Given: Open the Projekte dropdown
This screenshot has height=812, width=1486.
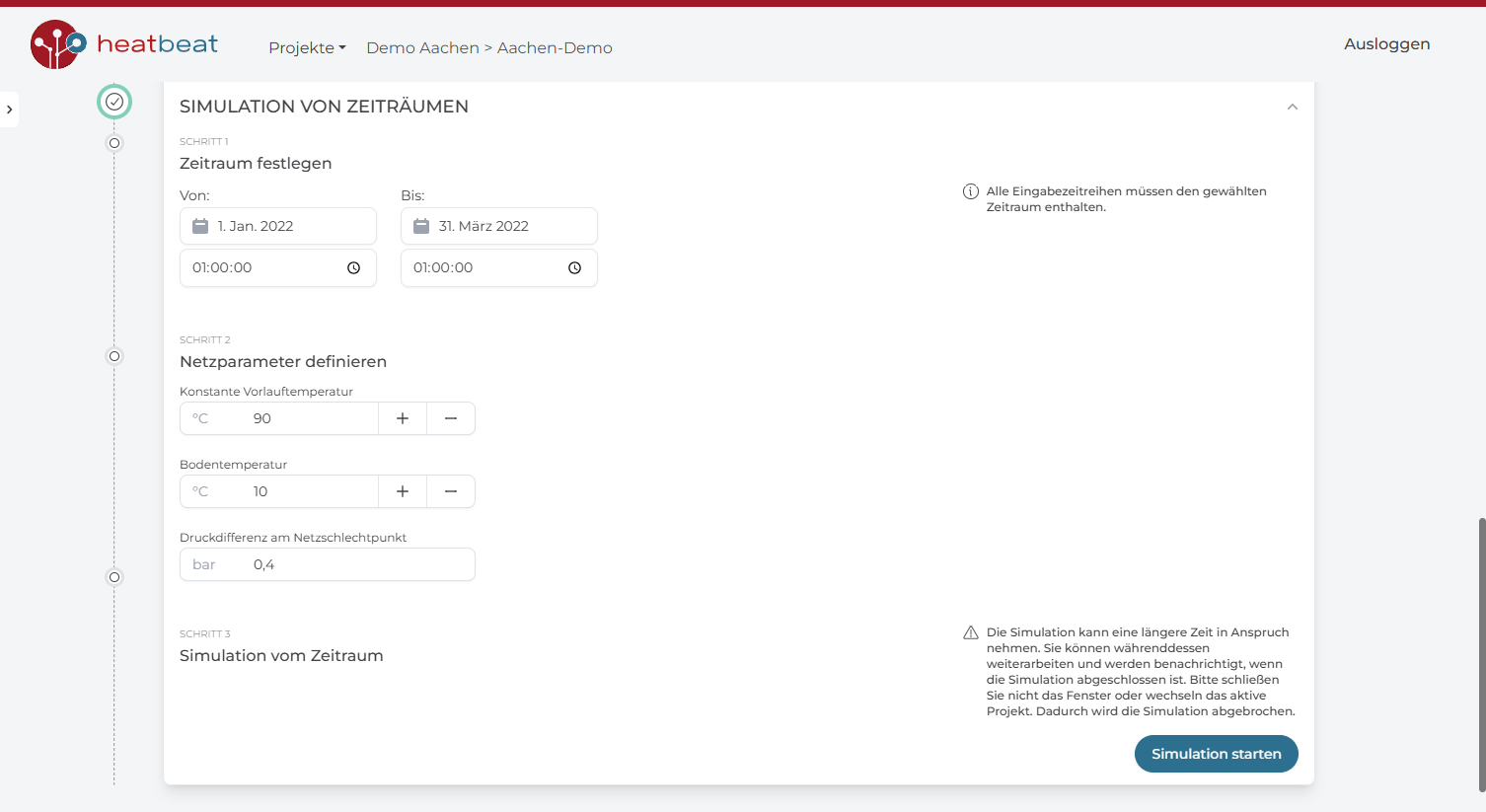Looking at the screenshot, I should tap(307, 46).
